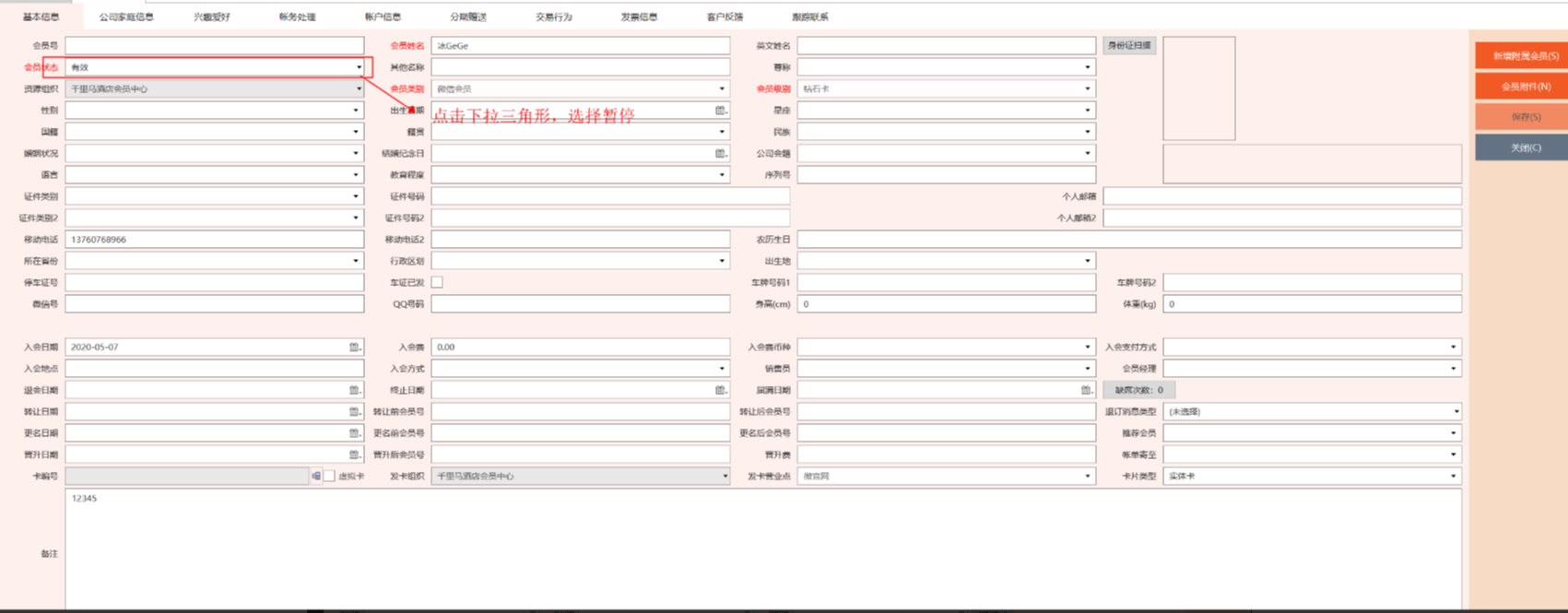Expand the 会员级别 dropdown showing 钻石卡
This screenshot has width=1568, height=613.
coord(1087,89)
